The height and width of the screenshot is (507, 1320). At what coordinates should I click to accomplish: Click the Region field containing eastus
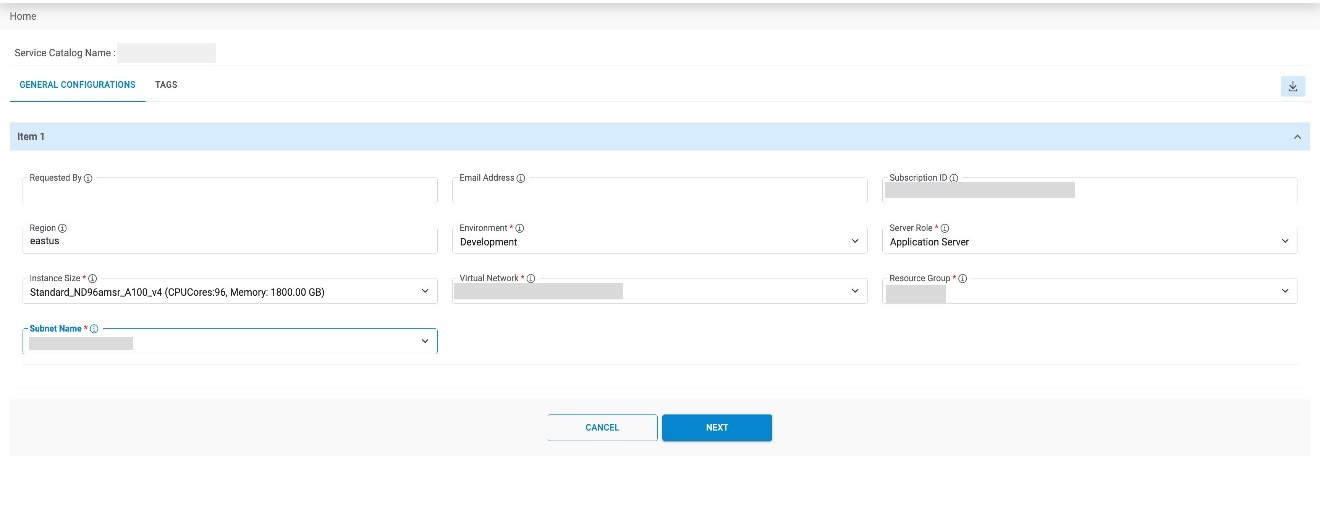pos(230,241)
